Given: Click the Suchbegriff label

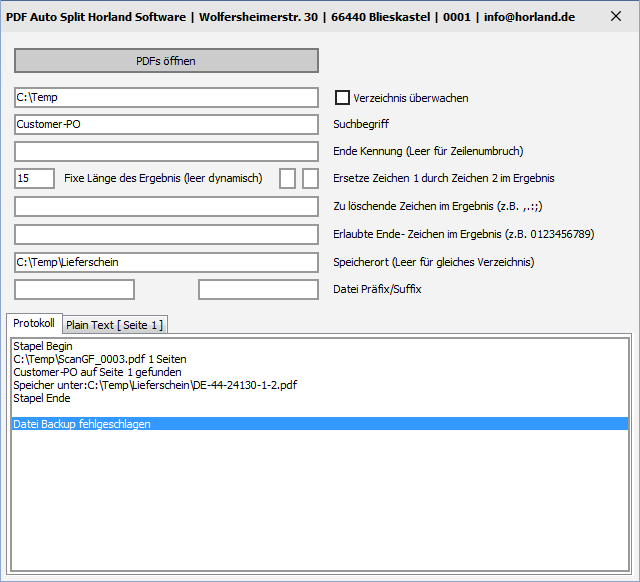Looking at the screenshot, I should tap(361, 124).
